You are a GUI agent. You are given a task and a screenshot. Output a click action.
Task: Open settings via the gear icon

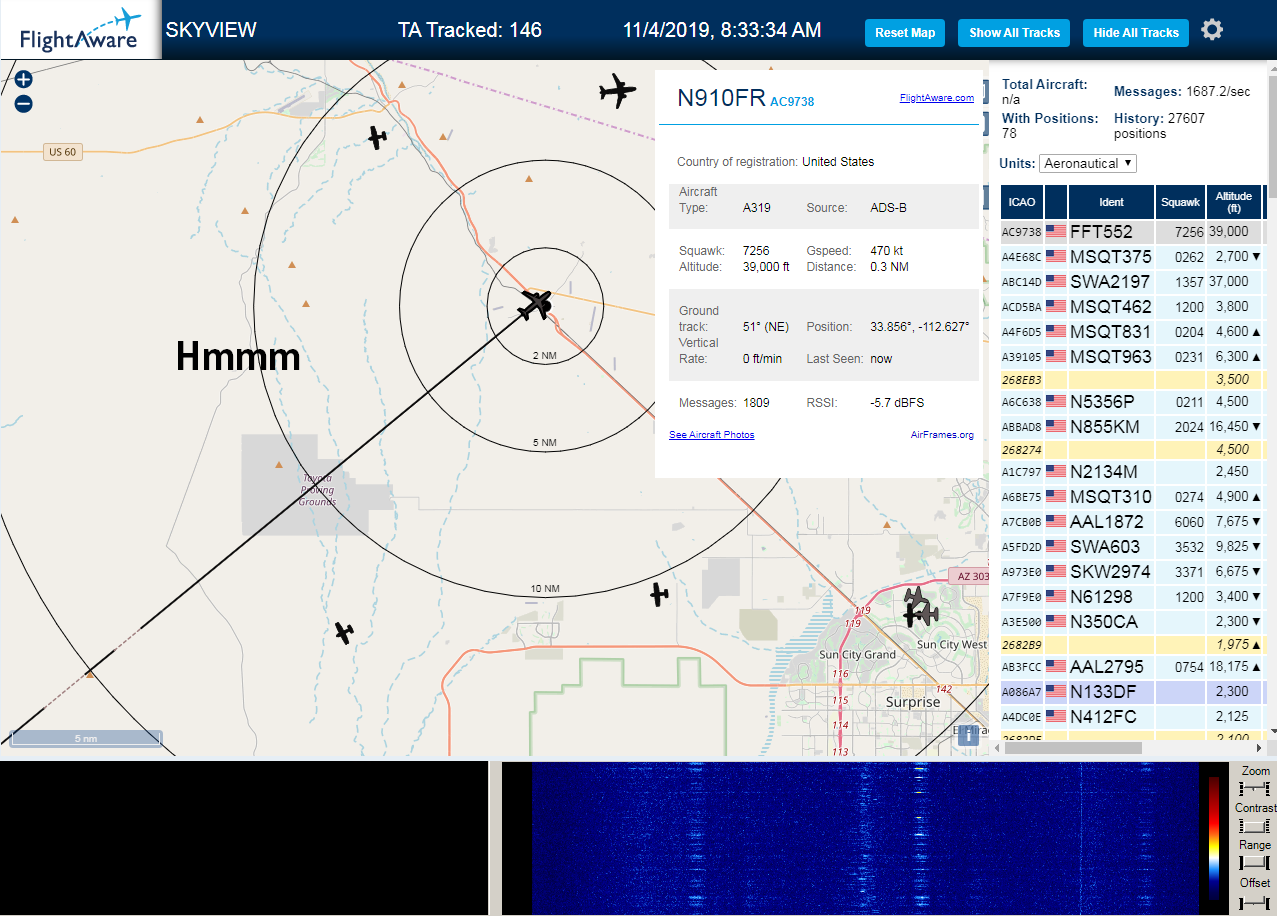(1212, 30)
